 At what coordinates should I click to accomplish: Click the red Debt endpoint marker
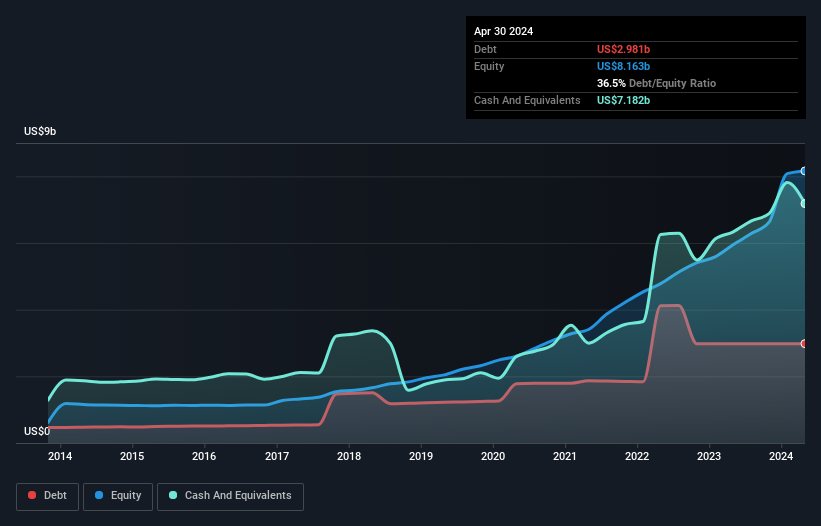point(804,344)
